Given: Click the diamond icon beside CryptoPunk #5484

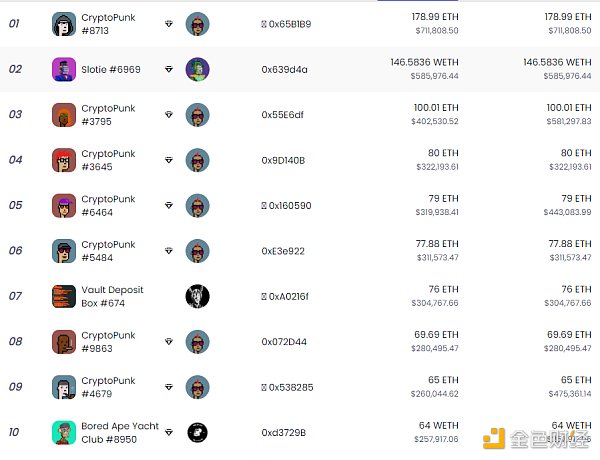Looking at the screenshot, I should coord(169,251).
